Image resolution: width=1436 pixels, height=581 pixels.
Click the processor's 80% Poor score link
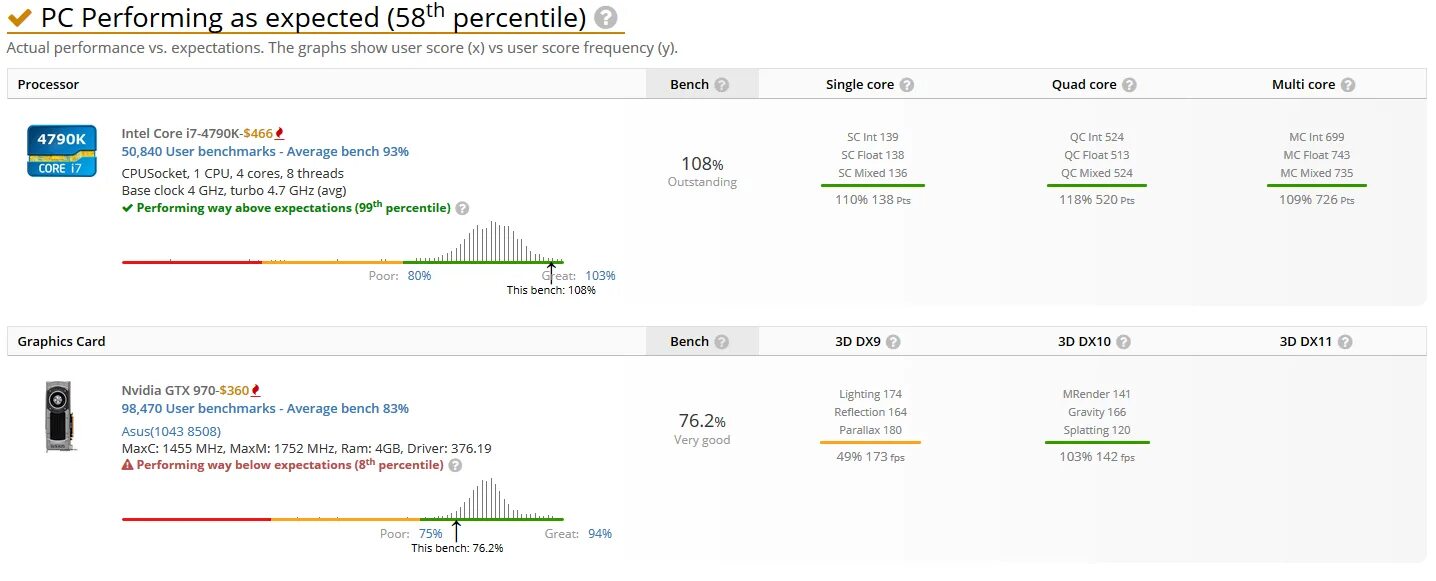pyautogui.click(x=419, y=276)
